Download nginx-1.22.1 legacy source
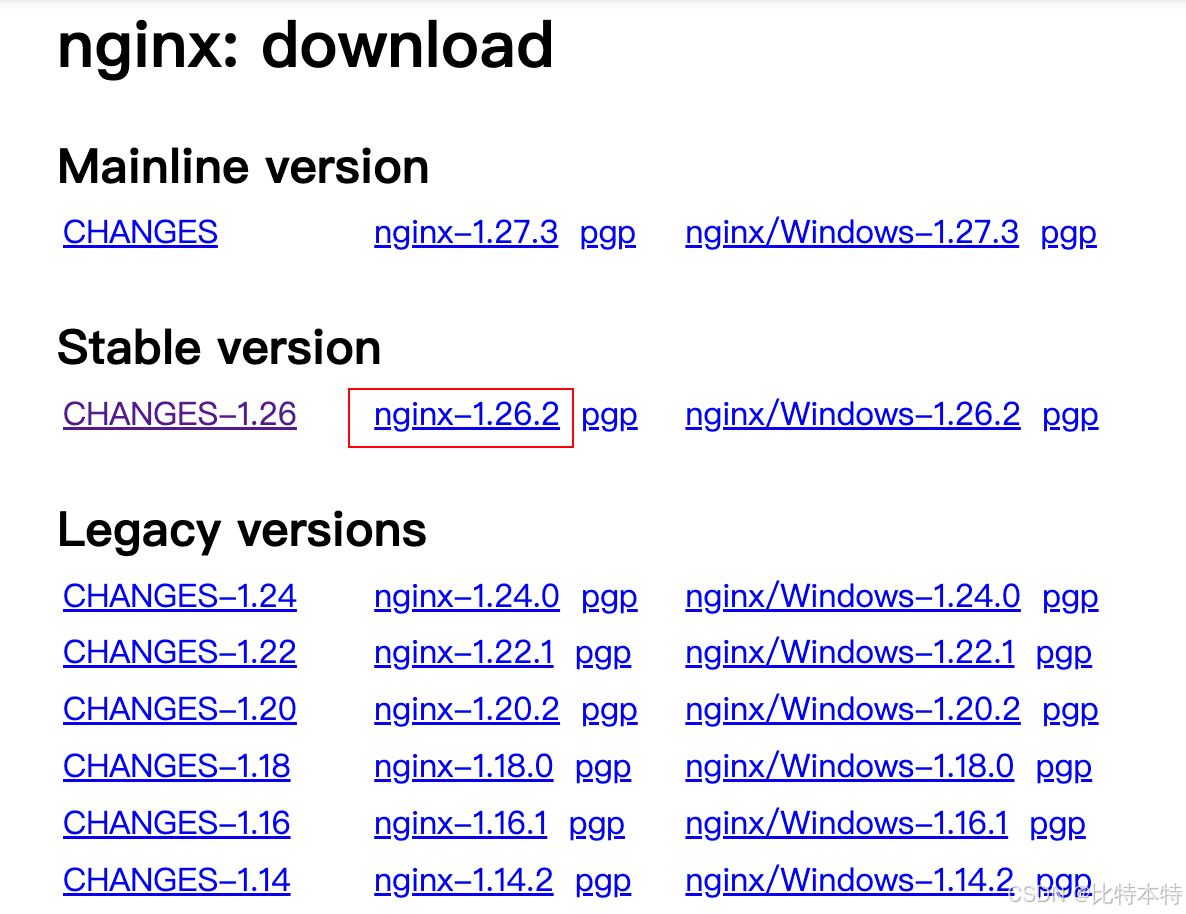This screenshot has width=1186, height=914. click(464, 652)
